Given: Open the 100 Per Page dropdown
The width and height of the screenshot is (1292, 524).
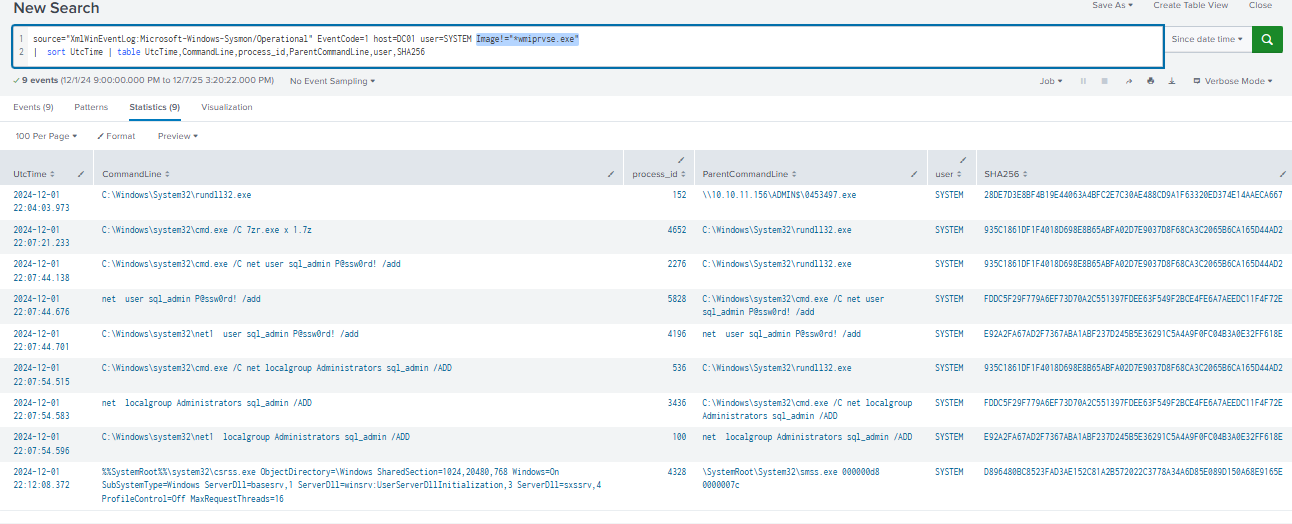Looking at the screenshot, I should coord(46,136).
